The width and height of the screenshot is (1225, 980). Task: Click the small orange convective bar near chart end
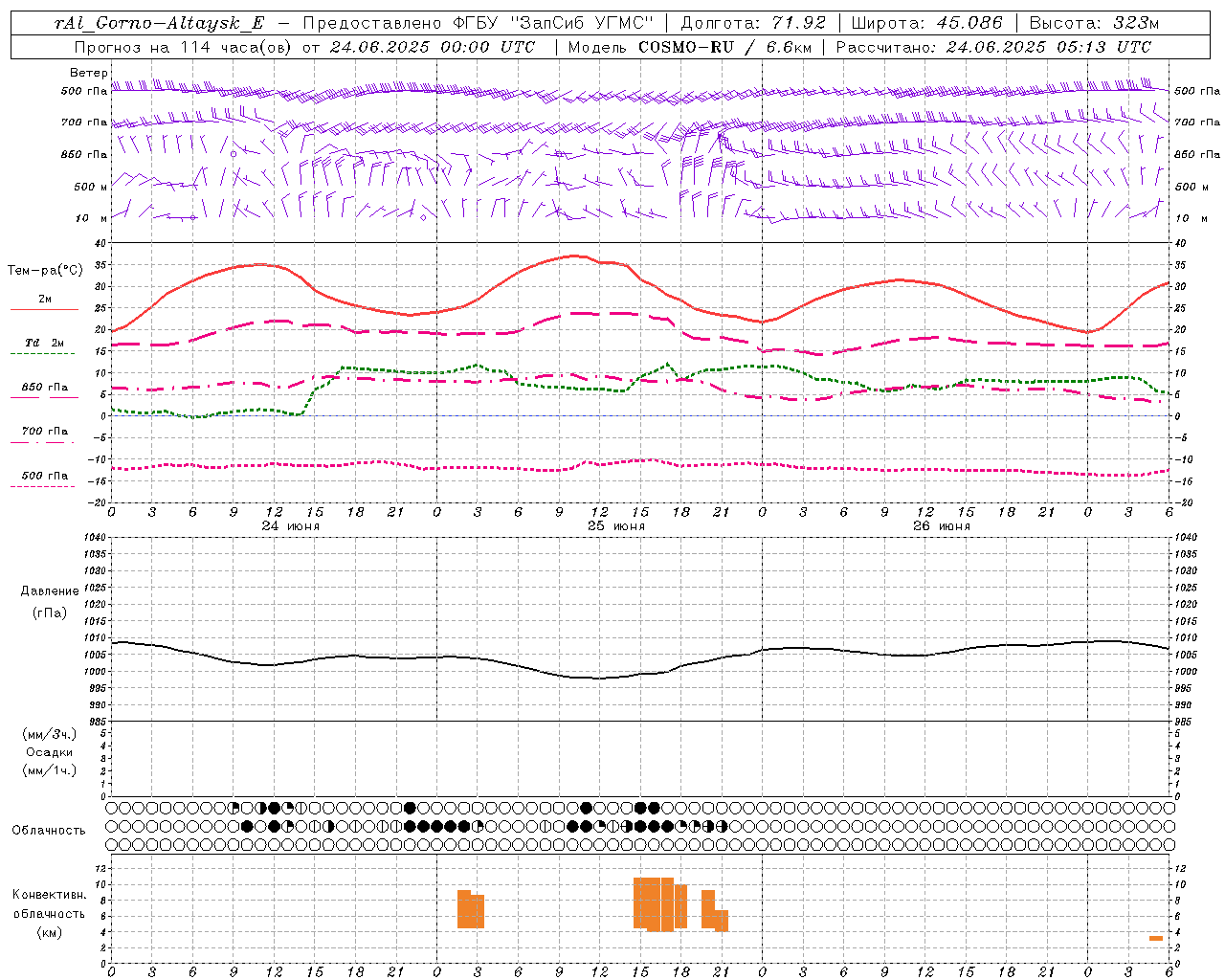pos(1156,938)
